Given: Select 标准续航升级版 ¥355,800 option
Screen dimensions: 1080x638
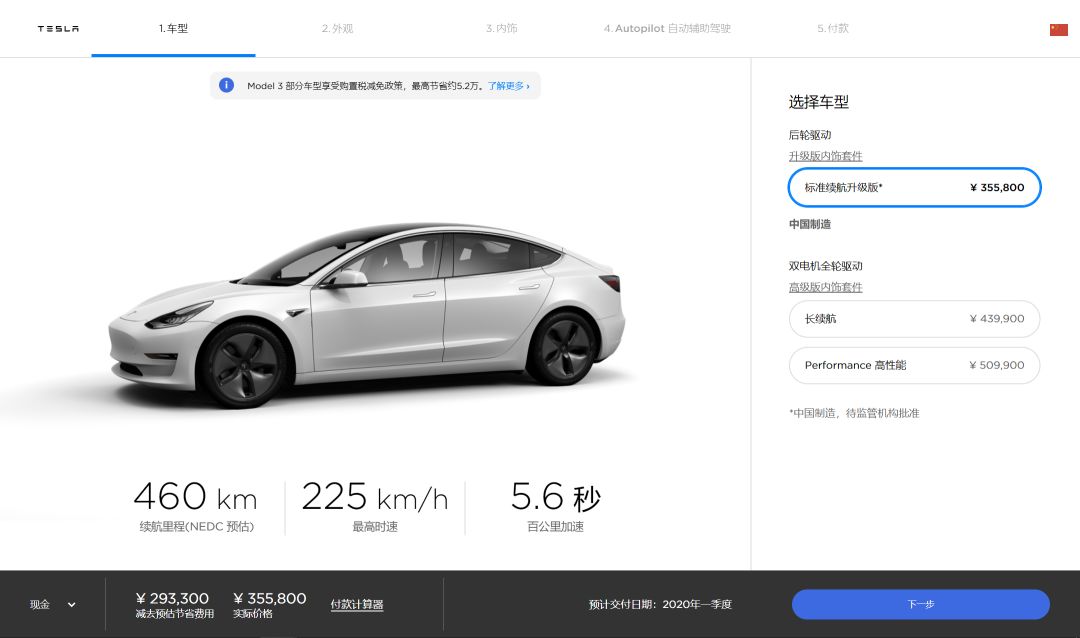Looking at the screenshot, I should 914,187.
